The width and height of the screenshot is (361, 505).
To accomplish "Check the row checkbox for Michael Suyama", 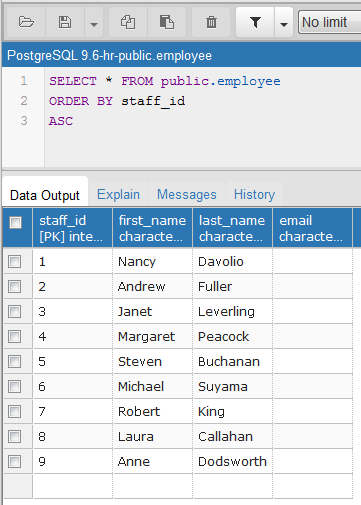I will pyautogui.click(x=15, y=386).
